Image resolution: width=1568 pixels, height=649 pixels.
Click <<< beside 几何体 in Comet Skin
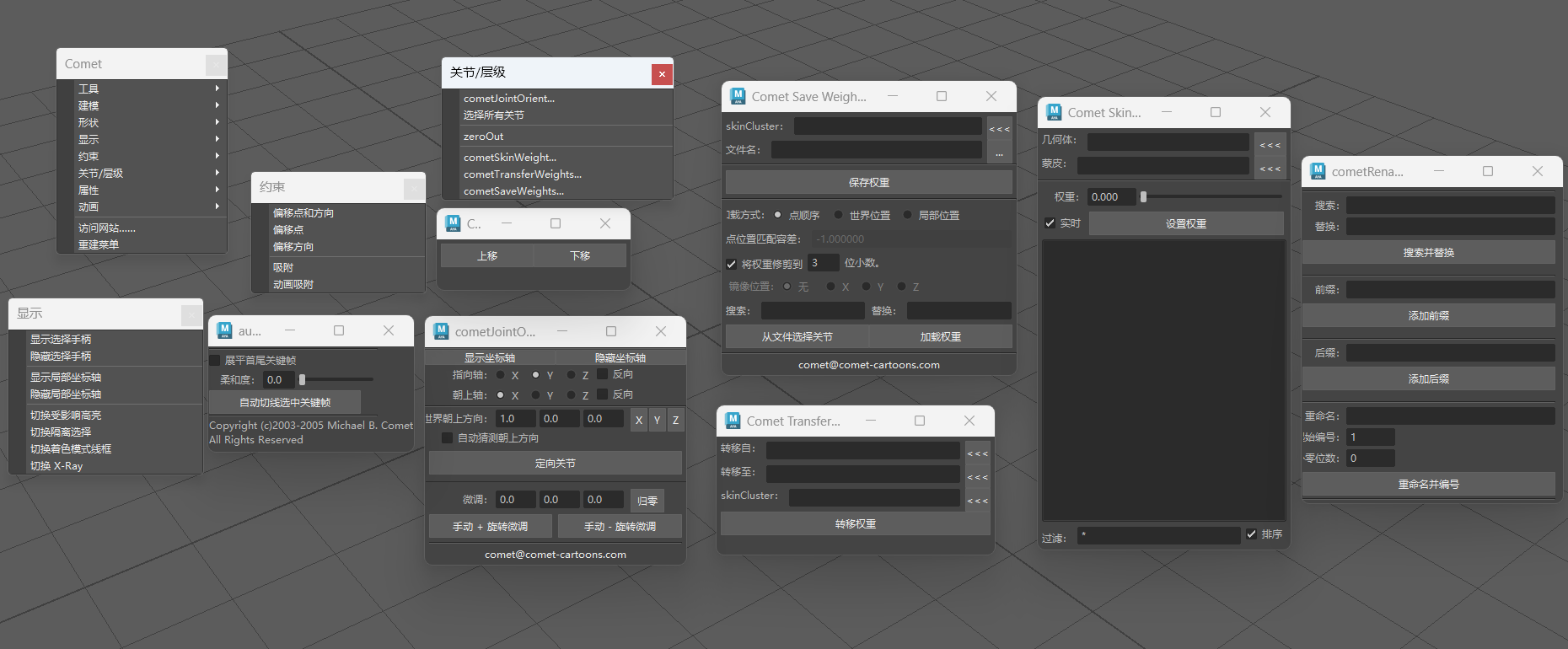coord(1270,145)
